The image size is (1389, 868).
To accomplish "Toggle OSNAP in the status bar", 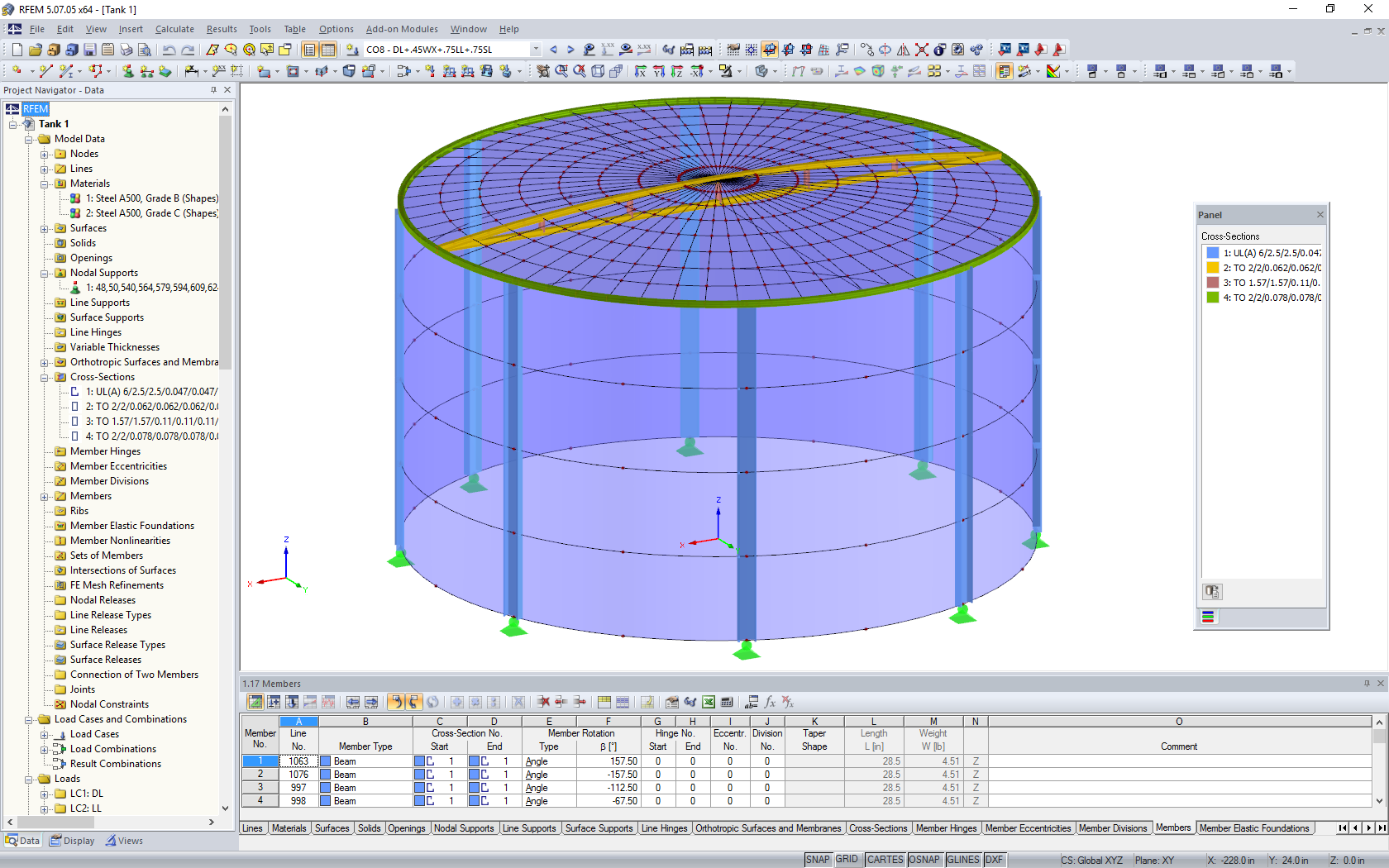I will pyautogui.click(x=924, y=859).
